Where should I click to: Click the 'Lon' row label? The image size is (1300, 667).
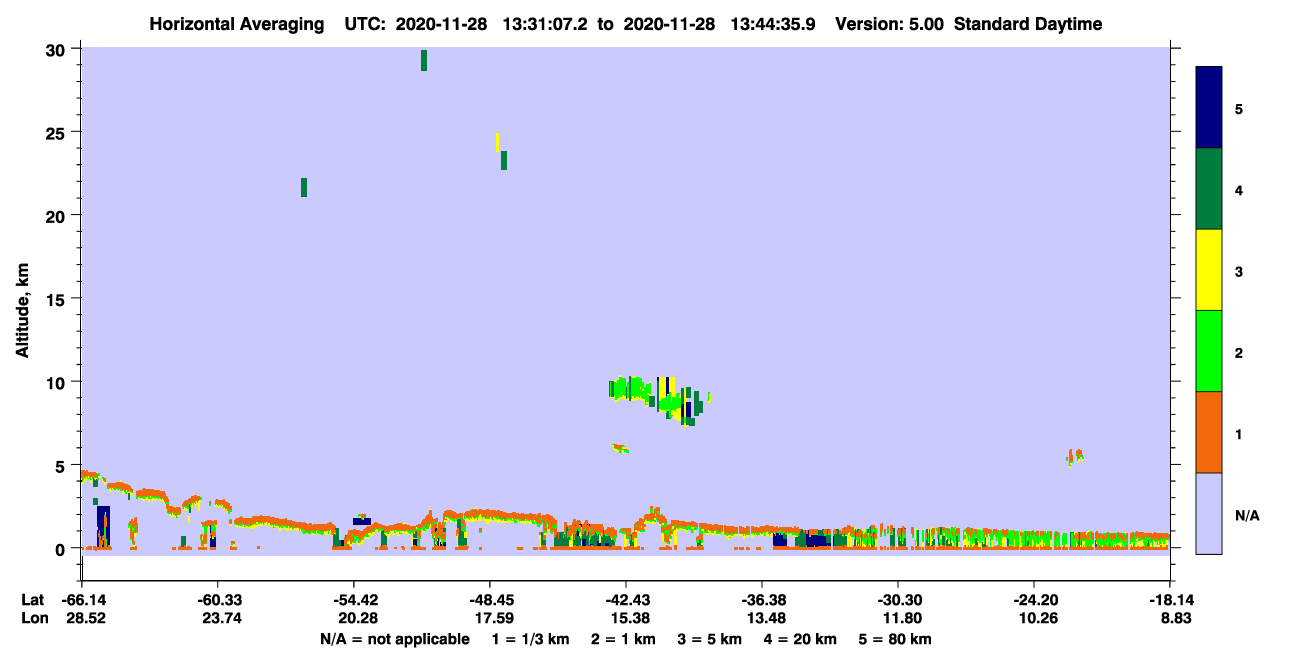[34, 619]
